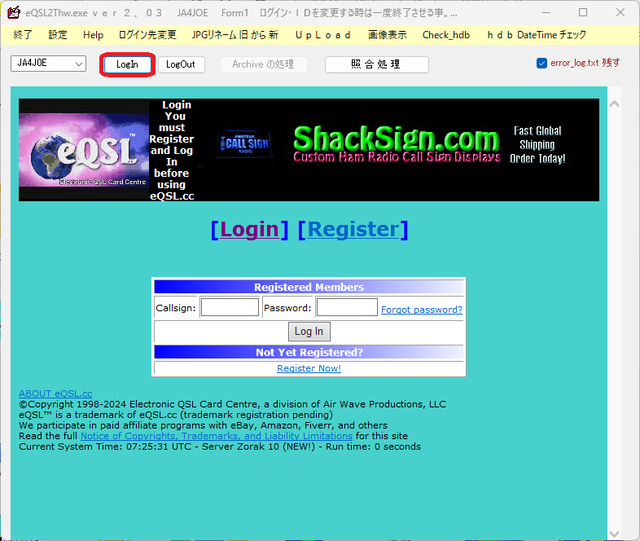
Task: Open the Check_hdb menu
Action: click(446, 35)
